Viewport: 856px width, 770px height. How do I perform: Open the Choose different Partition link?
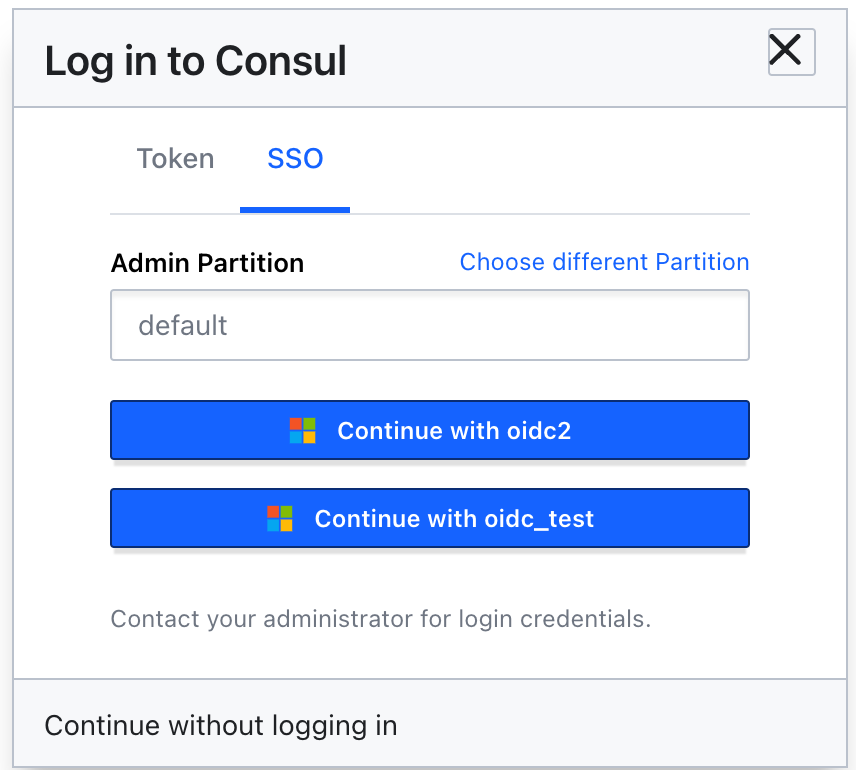click(604, 262)
